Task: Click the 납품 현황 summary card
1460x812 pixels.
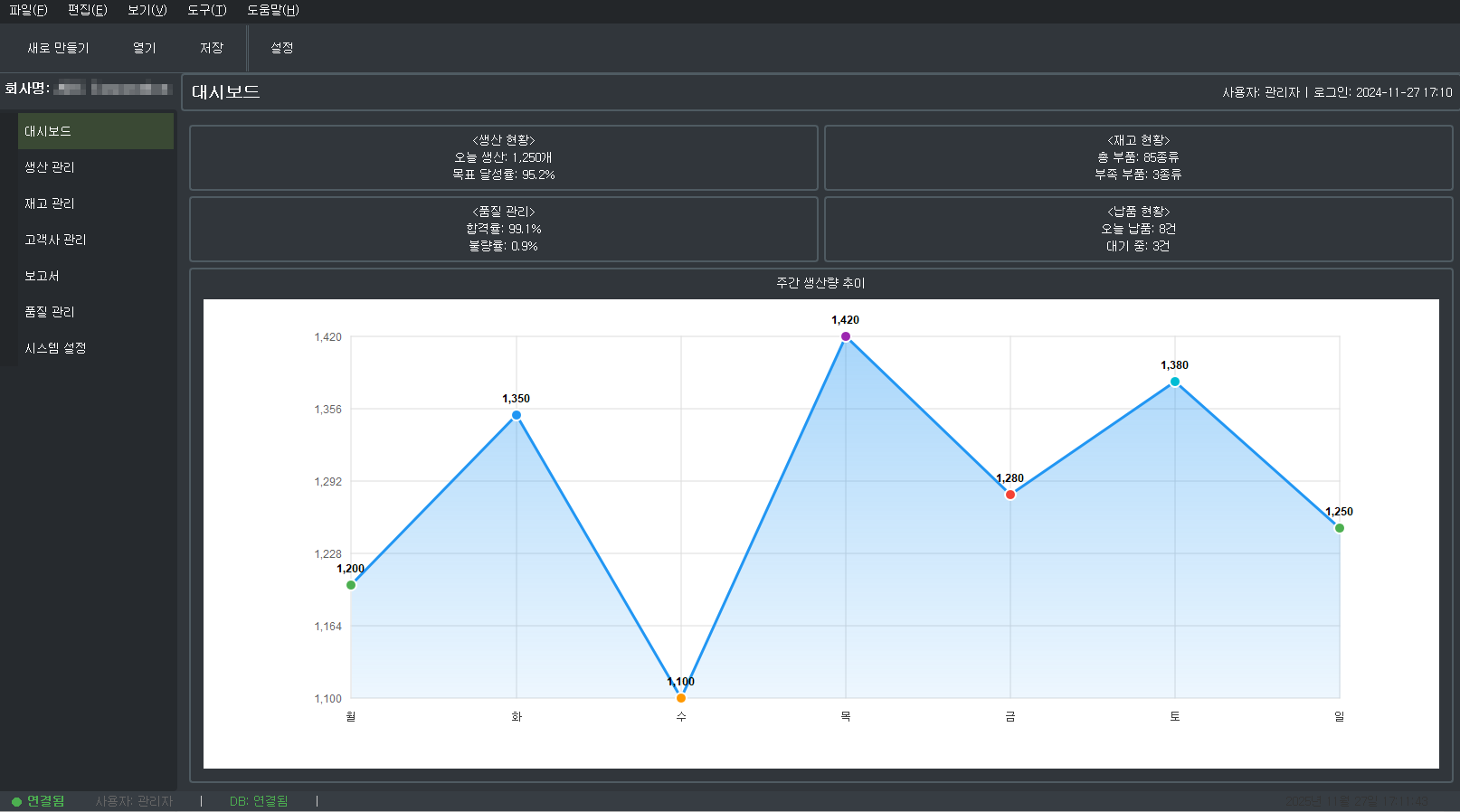Action: click(1138, 229)
